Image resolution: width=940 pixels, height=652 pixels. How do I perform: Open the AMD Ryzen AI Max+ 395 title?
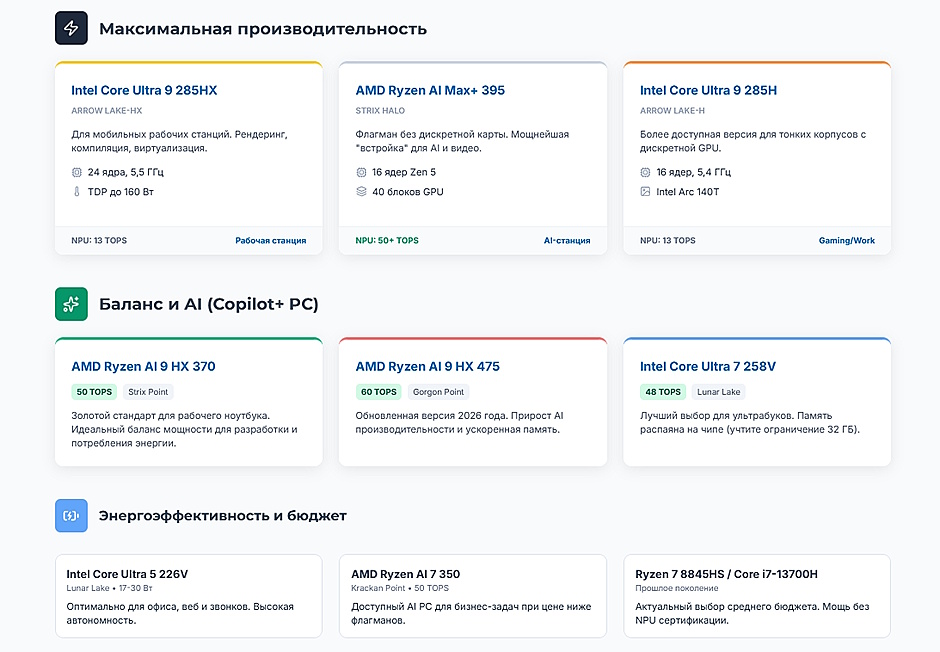(x=430, y=90)
